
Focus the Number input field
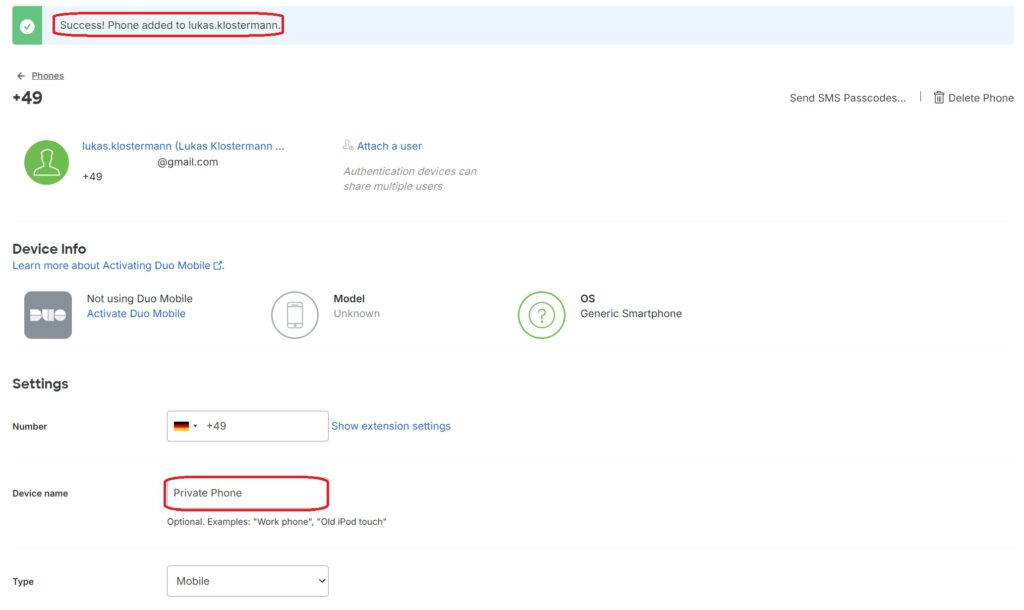coord(248,426)
